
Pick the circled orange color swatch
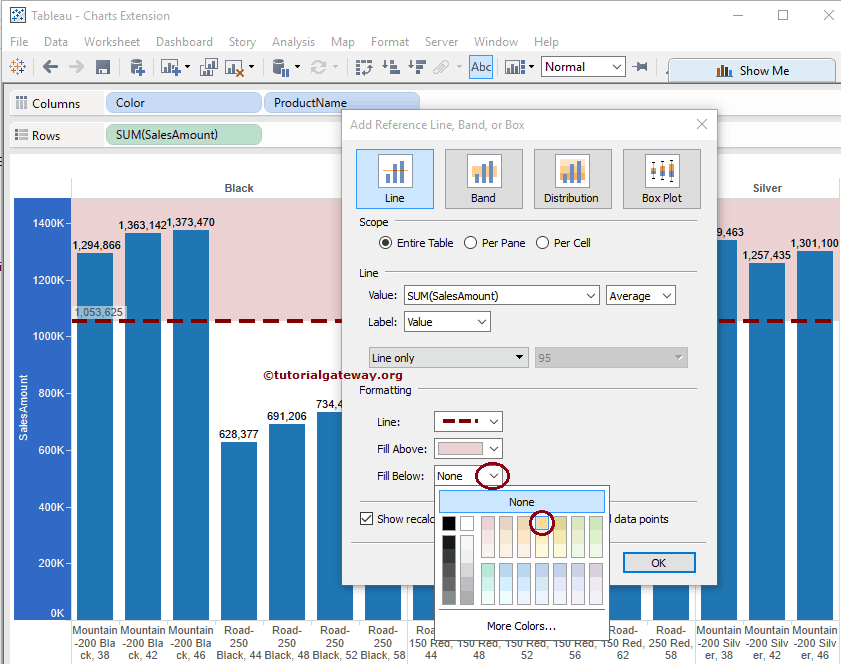pos(543,523)
